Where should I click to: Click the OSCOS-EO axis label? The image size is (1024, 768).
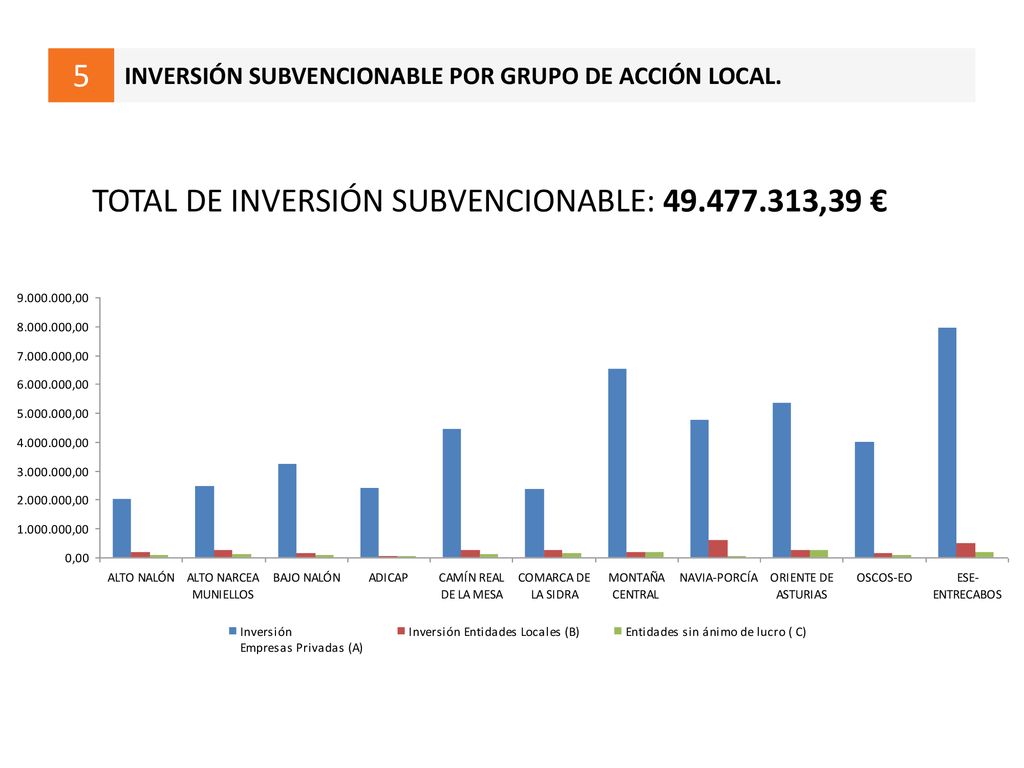tap(884, 578)
